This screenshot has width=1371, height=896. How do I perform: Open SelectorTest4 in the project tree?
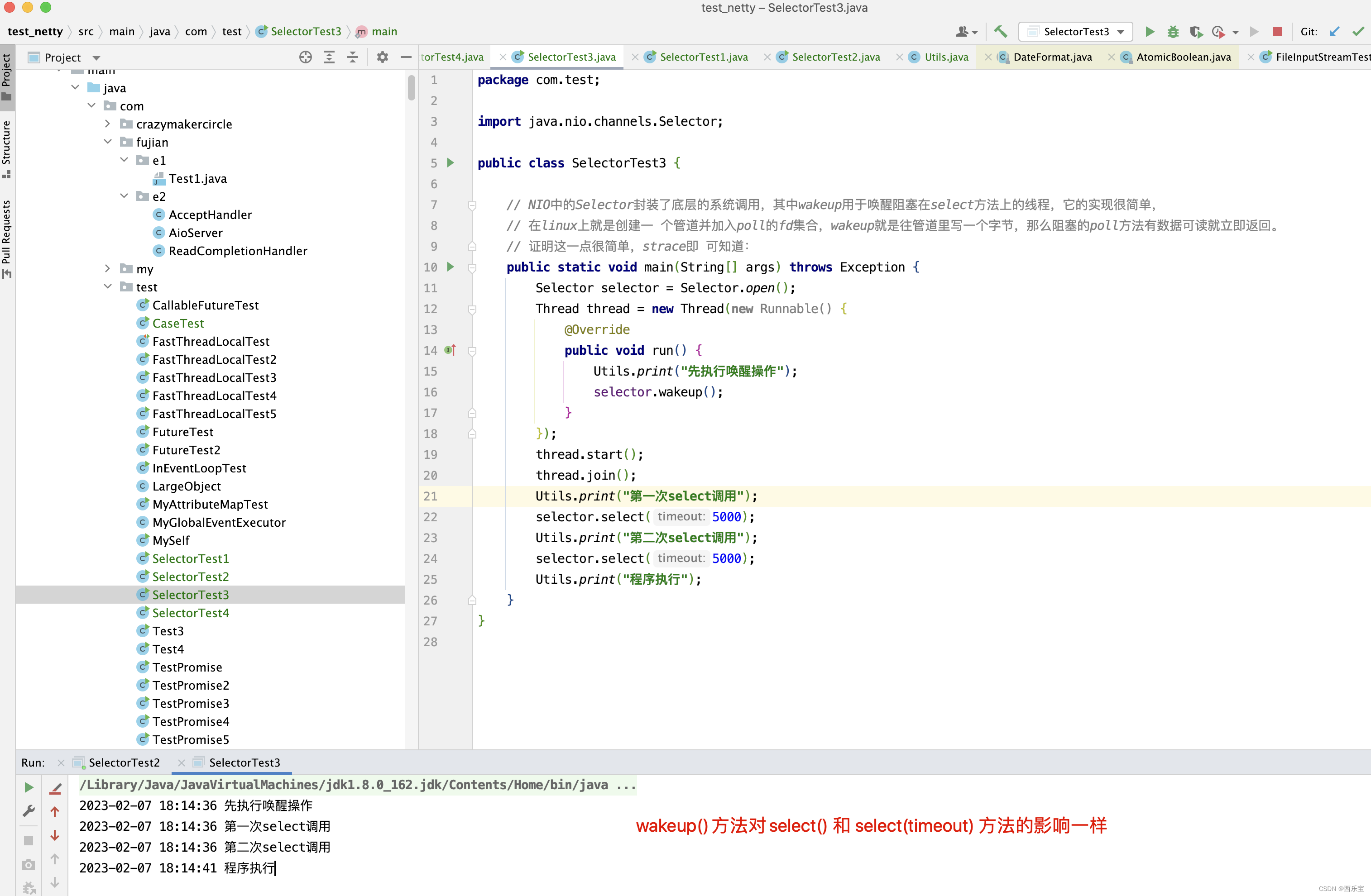pos(190,613)
